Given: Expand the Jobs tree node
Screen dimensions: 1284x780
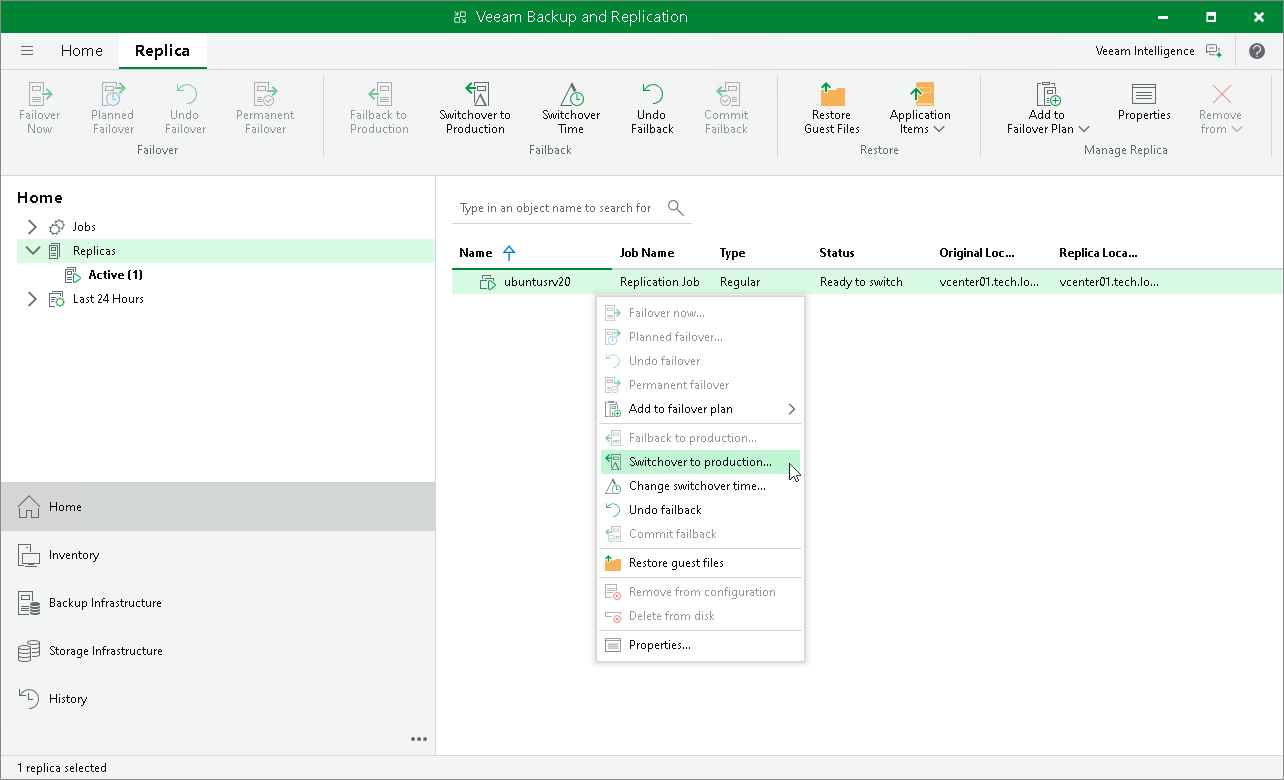Looking at the screenshot, I should (32, 227).
